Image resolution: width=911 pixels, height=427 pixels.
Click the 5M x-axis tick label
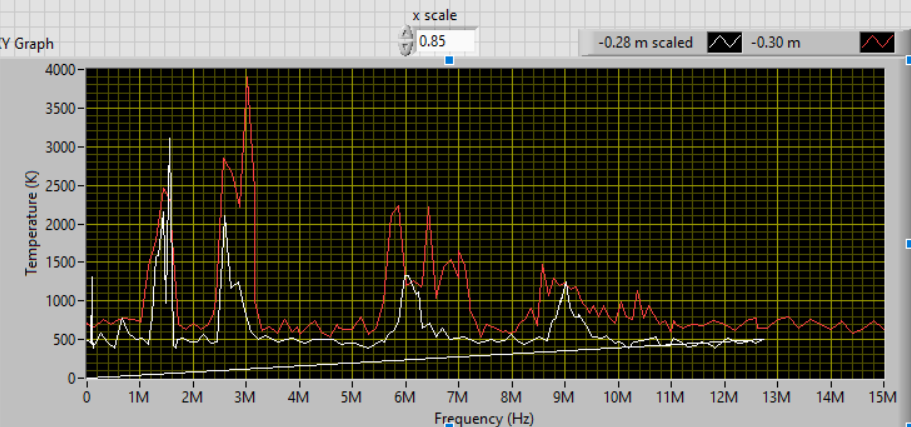coord(352,397)
